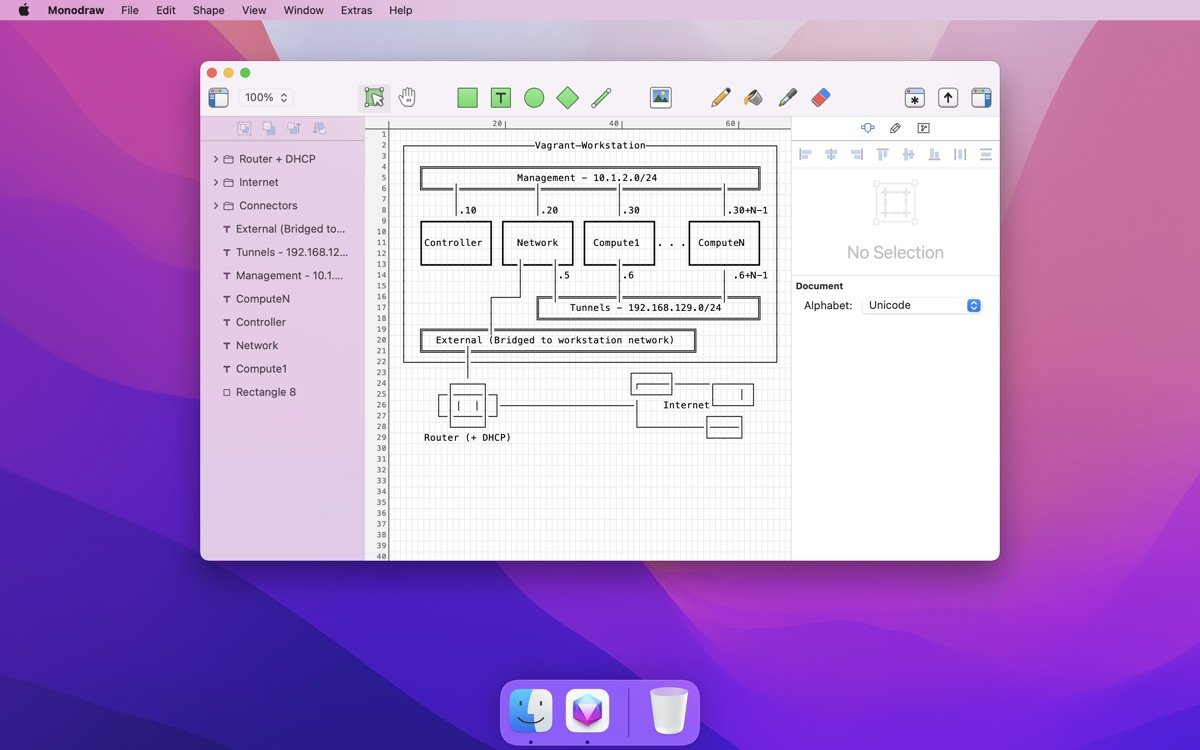
Task: Choose the Eraser tool
Action: [x=820, y=98]
